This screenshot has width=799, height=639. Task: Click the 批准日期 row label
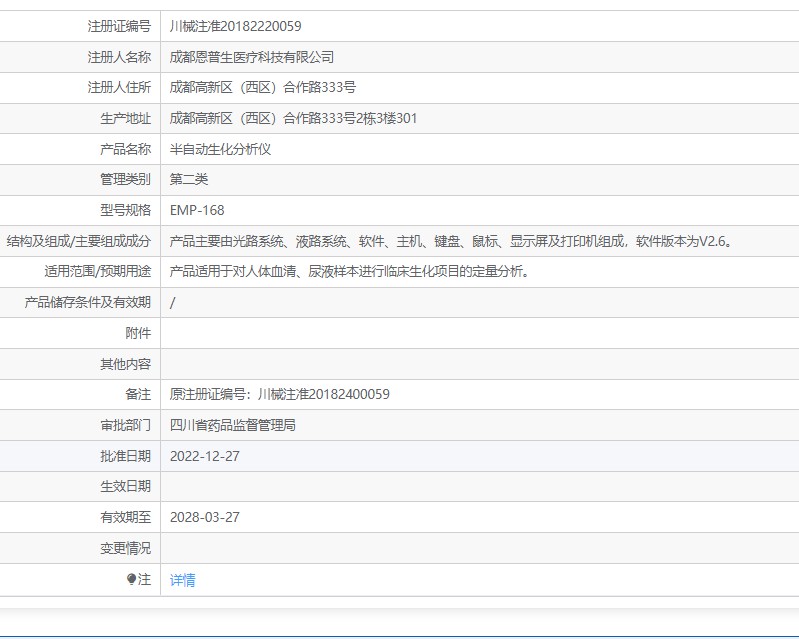click(125, 456)
